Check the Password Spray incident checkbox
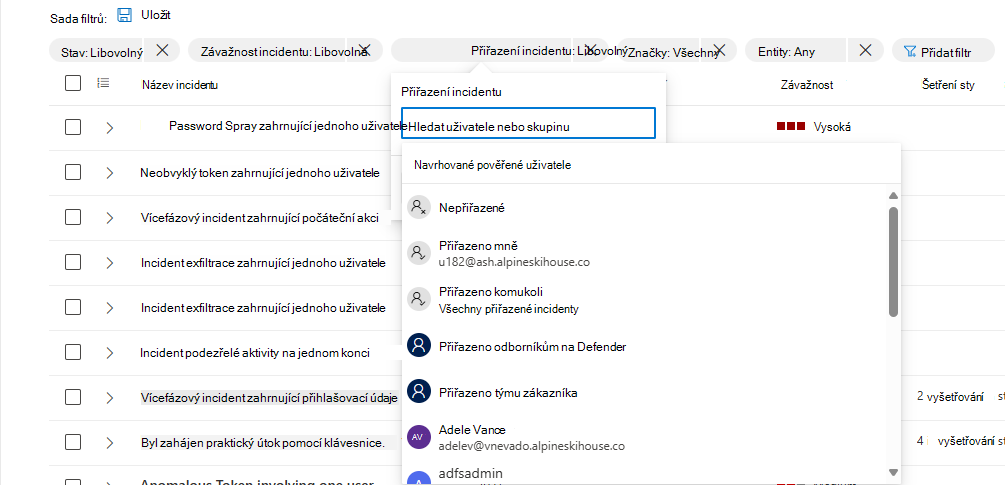 click(x=73, y=127)
